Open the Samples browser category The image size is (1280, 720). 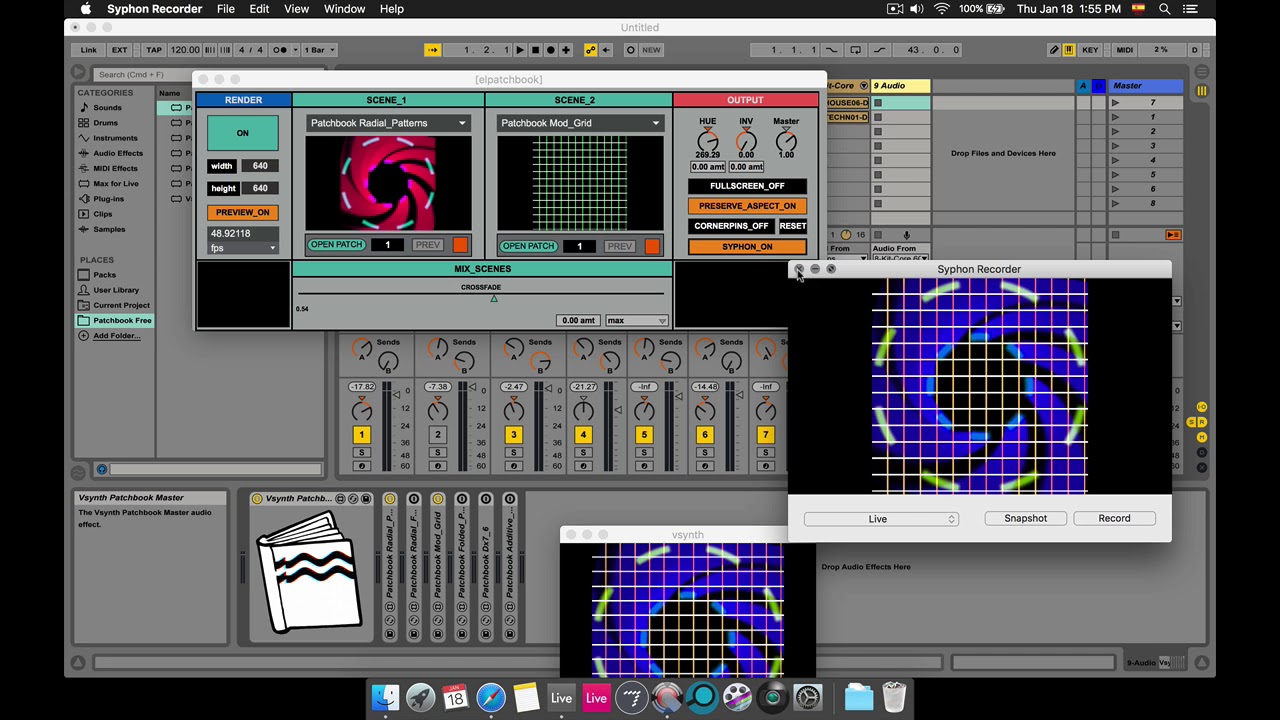109,229
